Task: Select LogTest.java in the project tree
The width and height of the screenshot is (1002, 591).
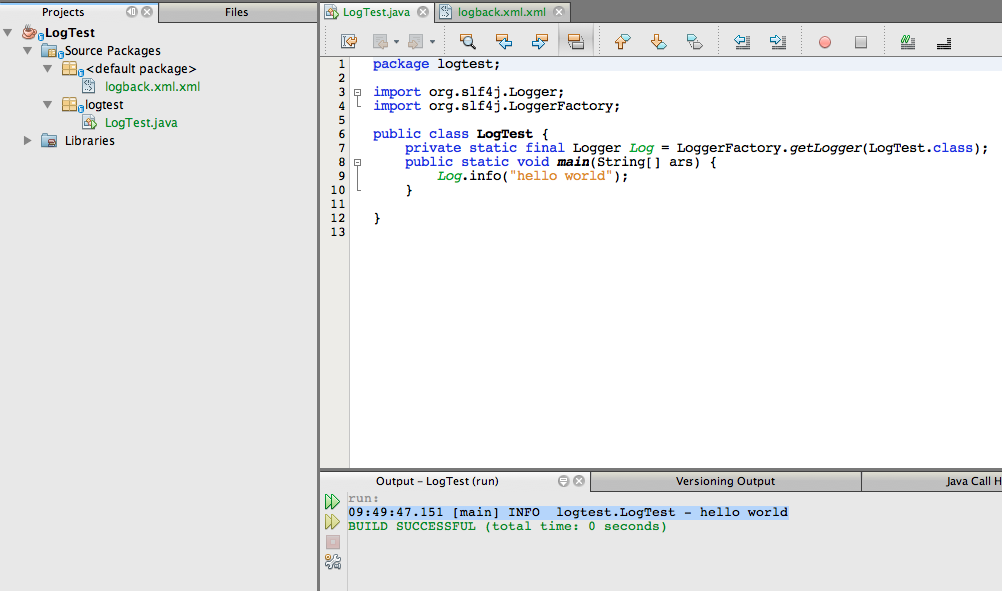Action: click(x=141, y=123)
